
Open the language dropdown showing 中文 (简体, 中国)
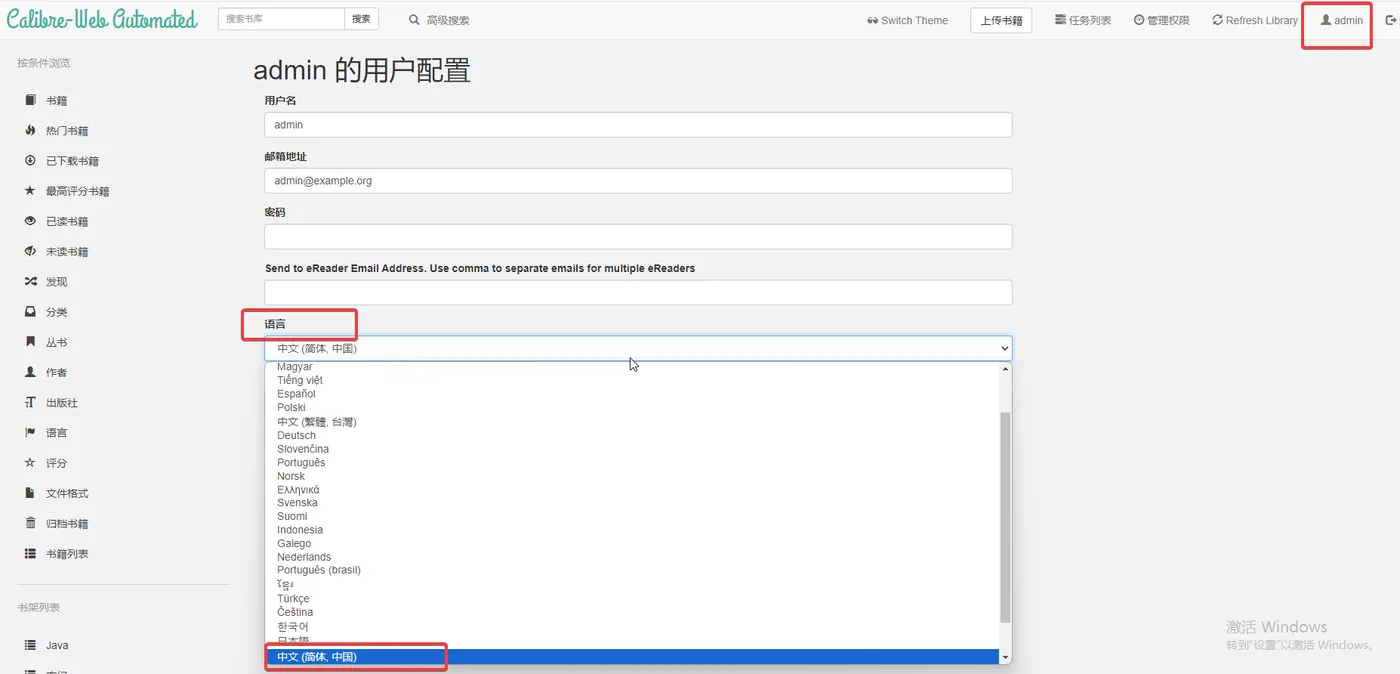(x=638, y=348)
